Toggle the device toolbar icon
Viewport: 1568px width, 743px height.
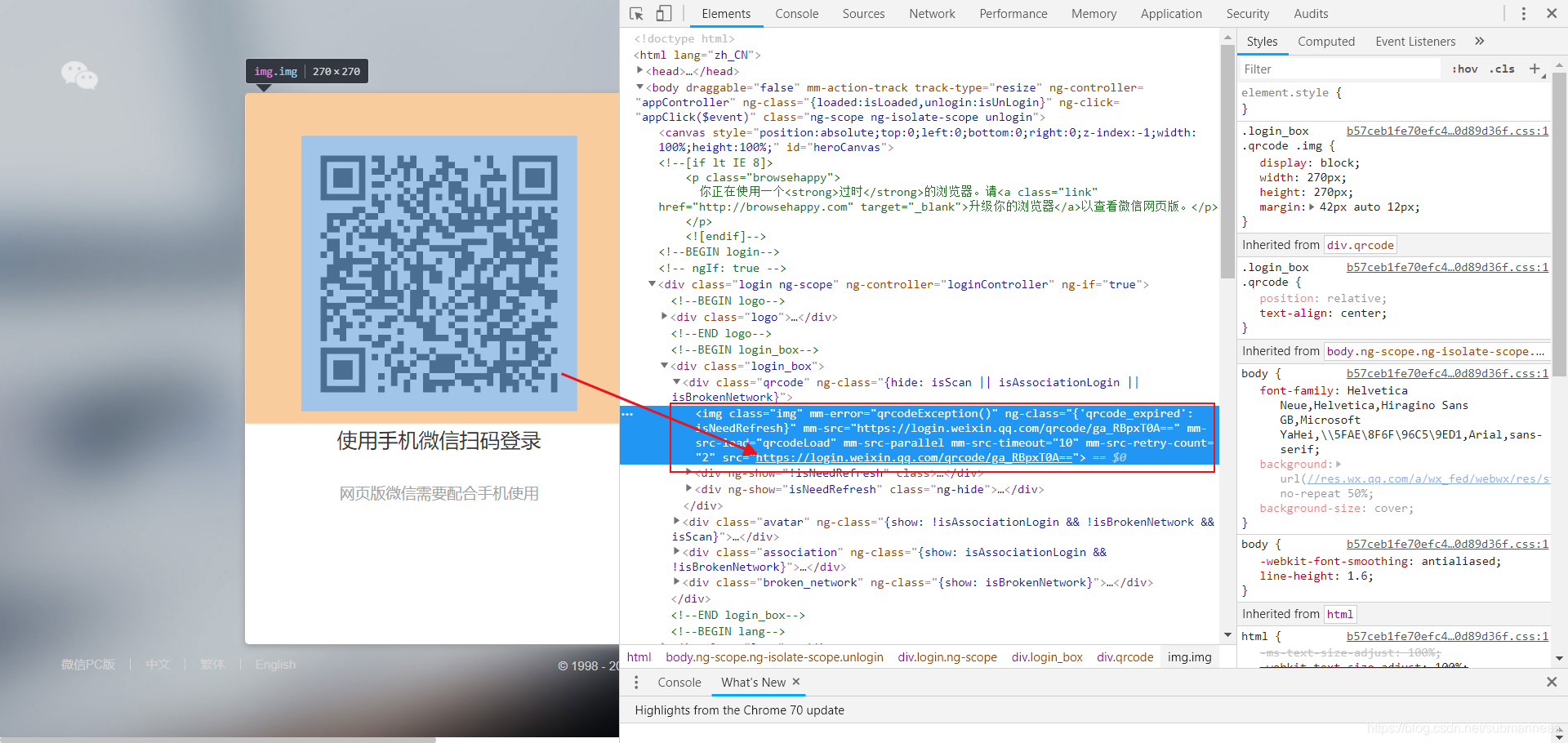(664, 14)
